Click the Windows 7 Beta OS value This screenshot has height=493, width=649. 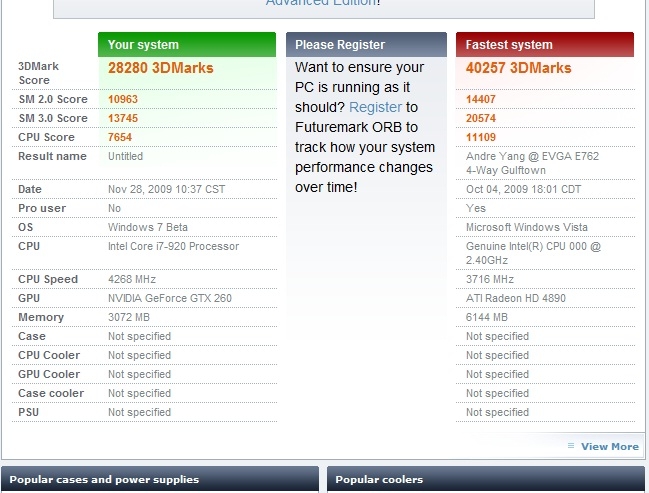point(146,227)
